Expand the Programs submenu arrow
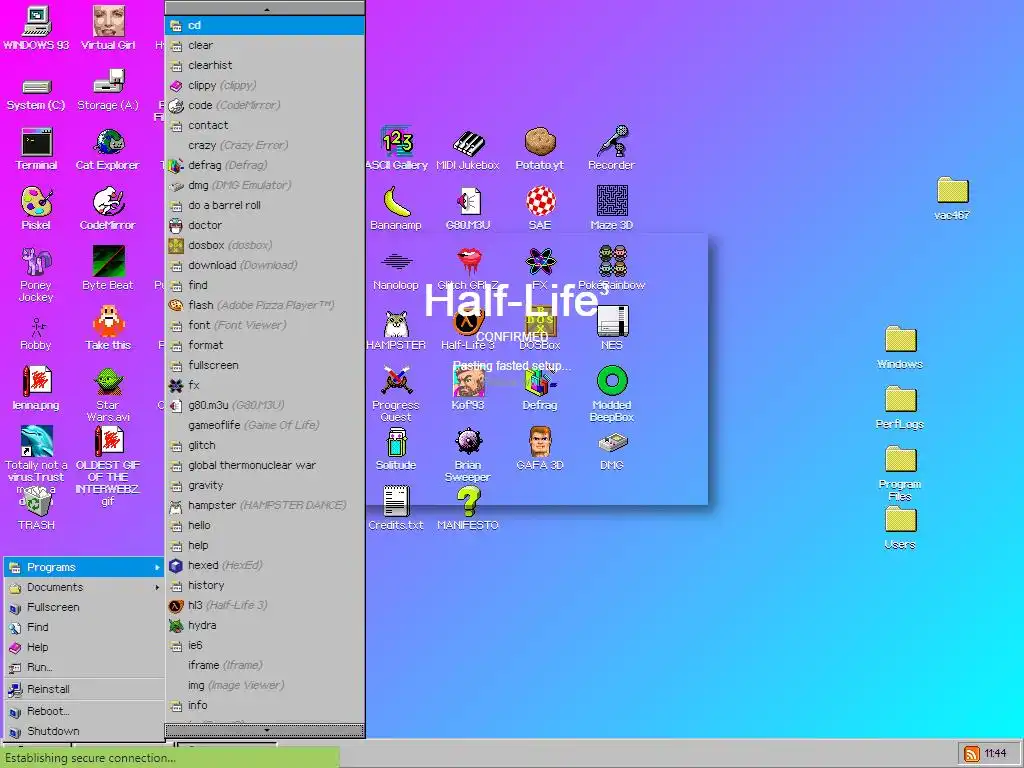 [157, 568]
